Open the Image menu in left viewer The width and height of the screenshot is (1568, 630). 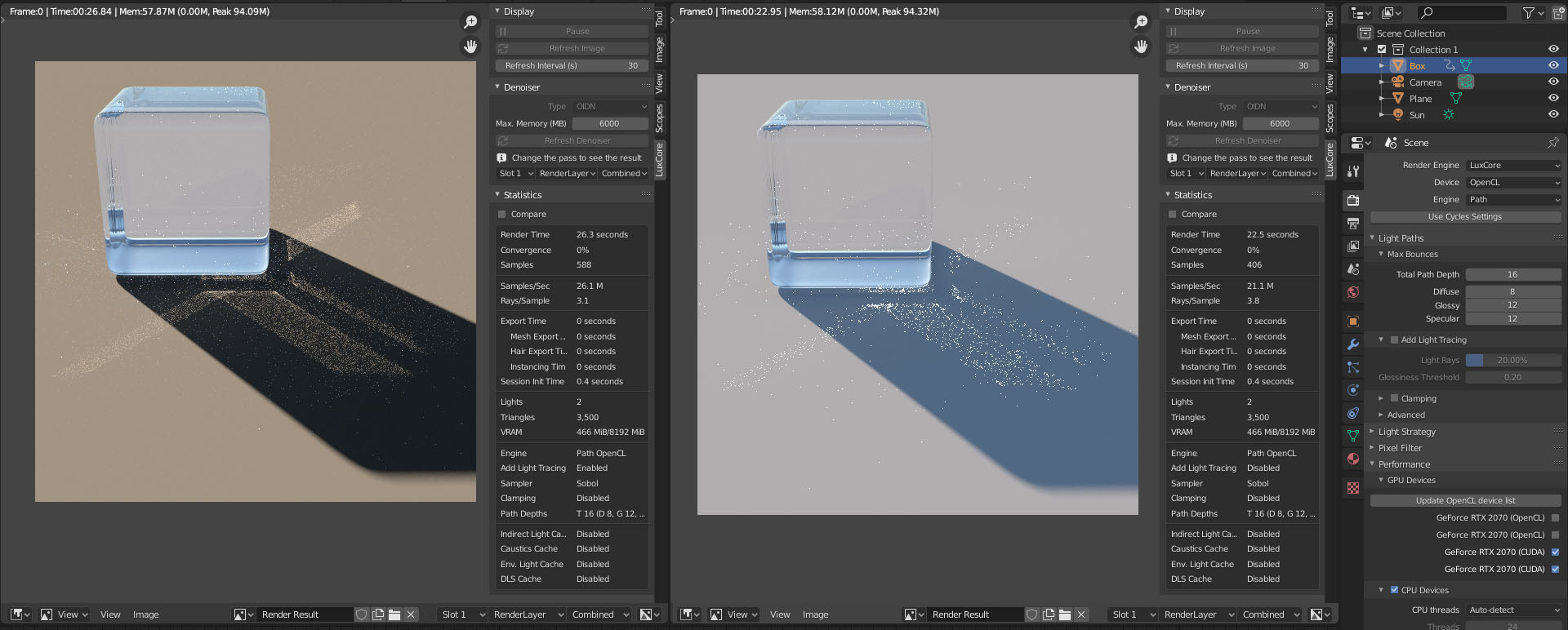[x=145, y=614]
